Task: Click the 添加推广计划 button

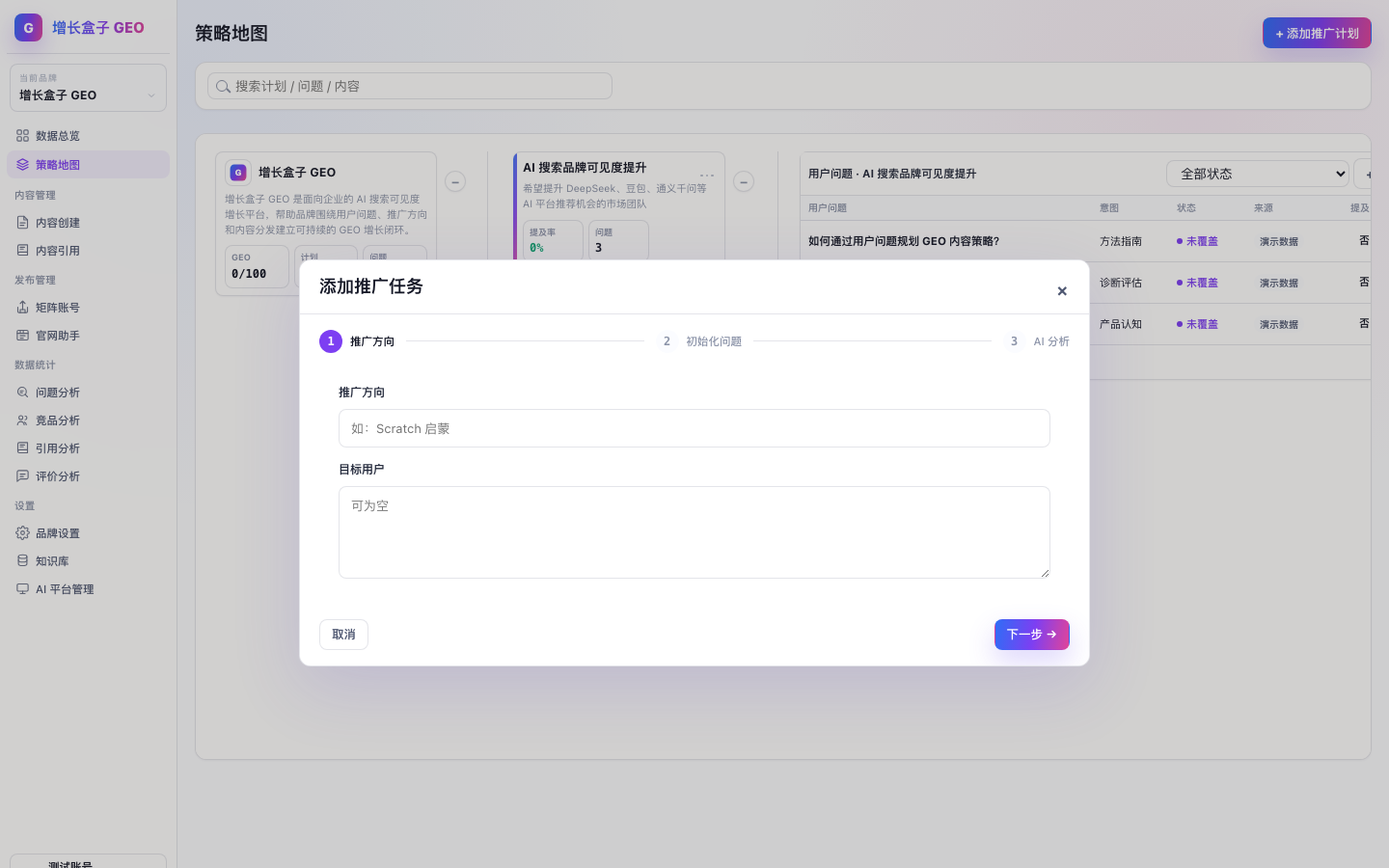Action: click(x=1317, y=33)
